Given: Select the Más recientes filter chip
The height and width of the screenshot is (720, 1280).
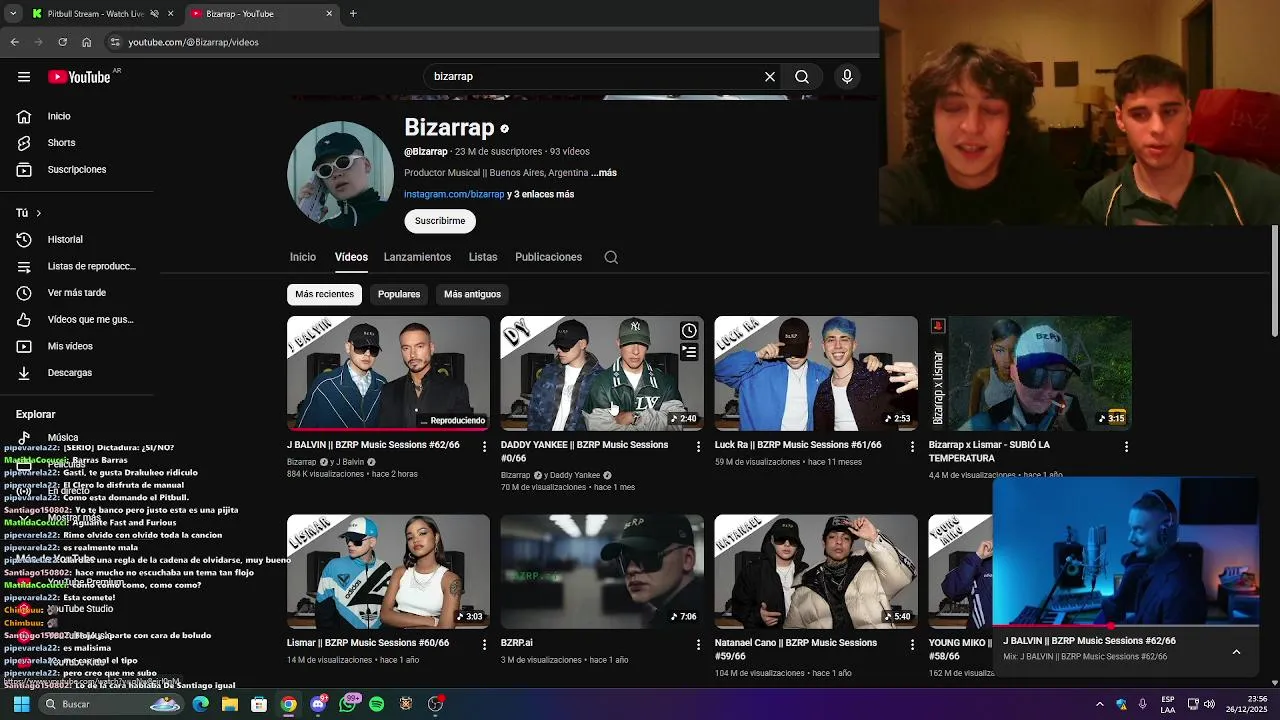Looking at the screenshot, I should pyautogui.click(x=324, y=294).
